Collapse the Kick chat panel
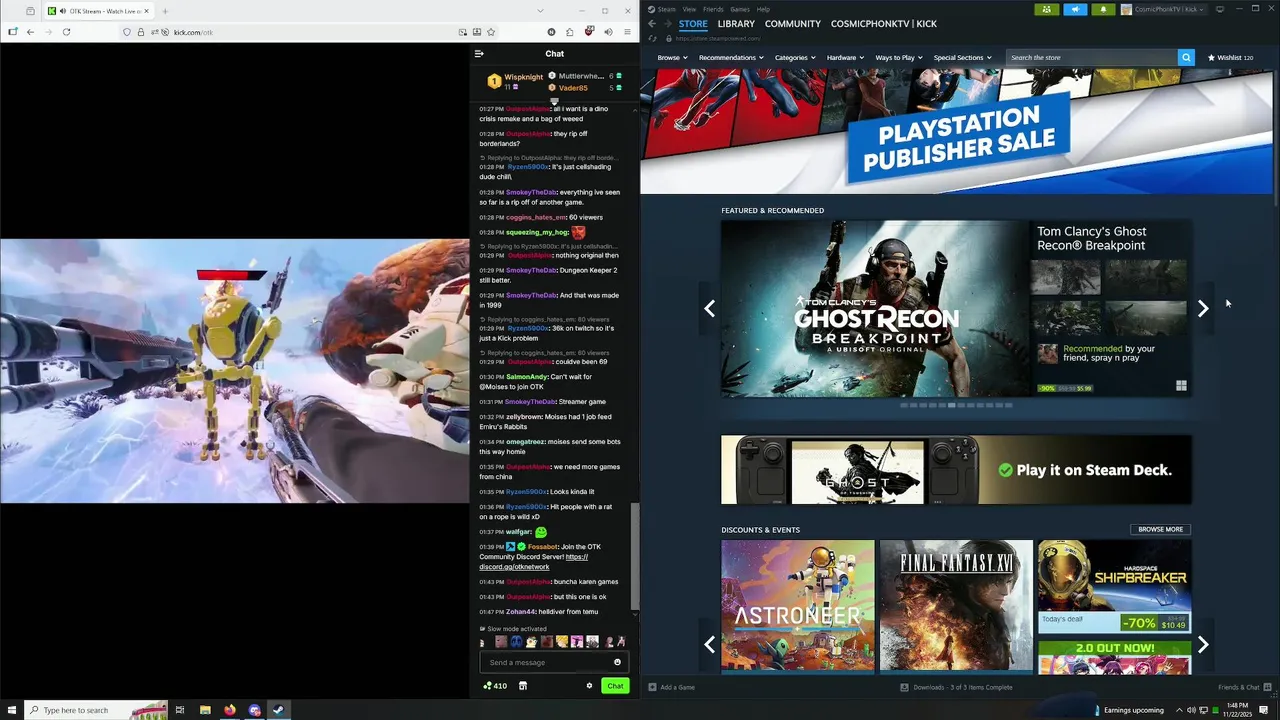1280x720 pixels. pyautogui.click(x=479, y=54)
